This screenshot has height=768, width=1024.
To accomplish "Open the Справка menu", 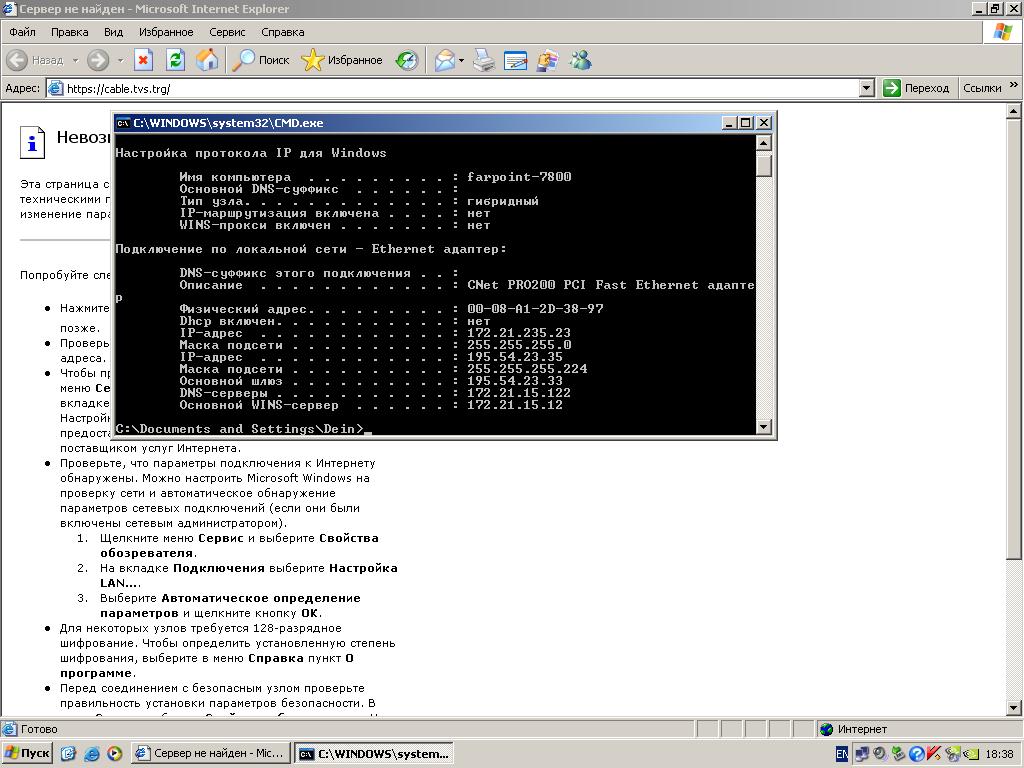I will (282, 32).
